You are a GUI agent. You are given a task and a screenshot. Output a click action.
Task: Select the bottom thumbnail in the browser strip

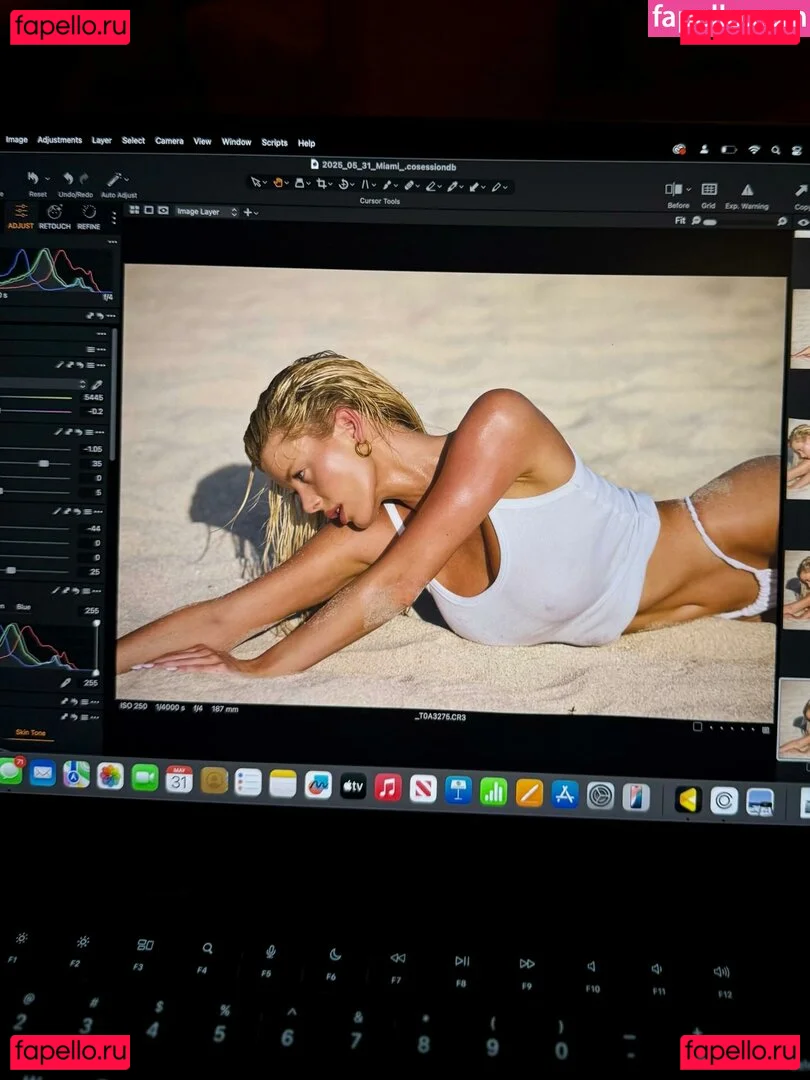tap(795, 718)
